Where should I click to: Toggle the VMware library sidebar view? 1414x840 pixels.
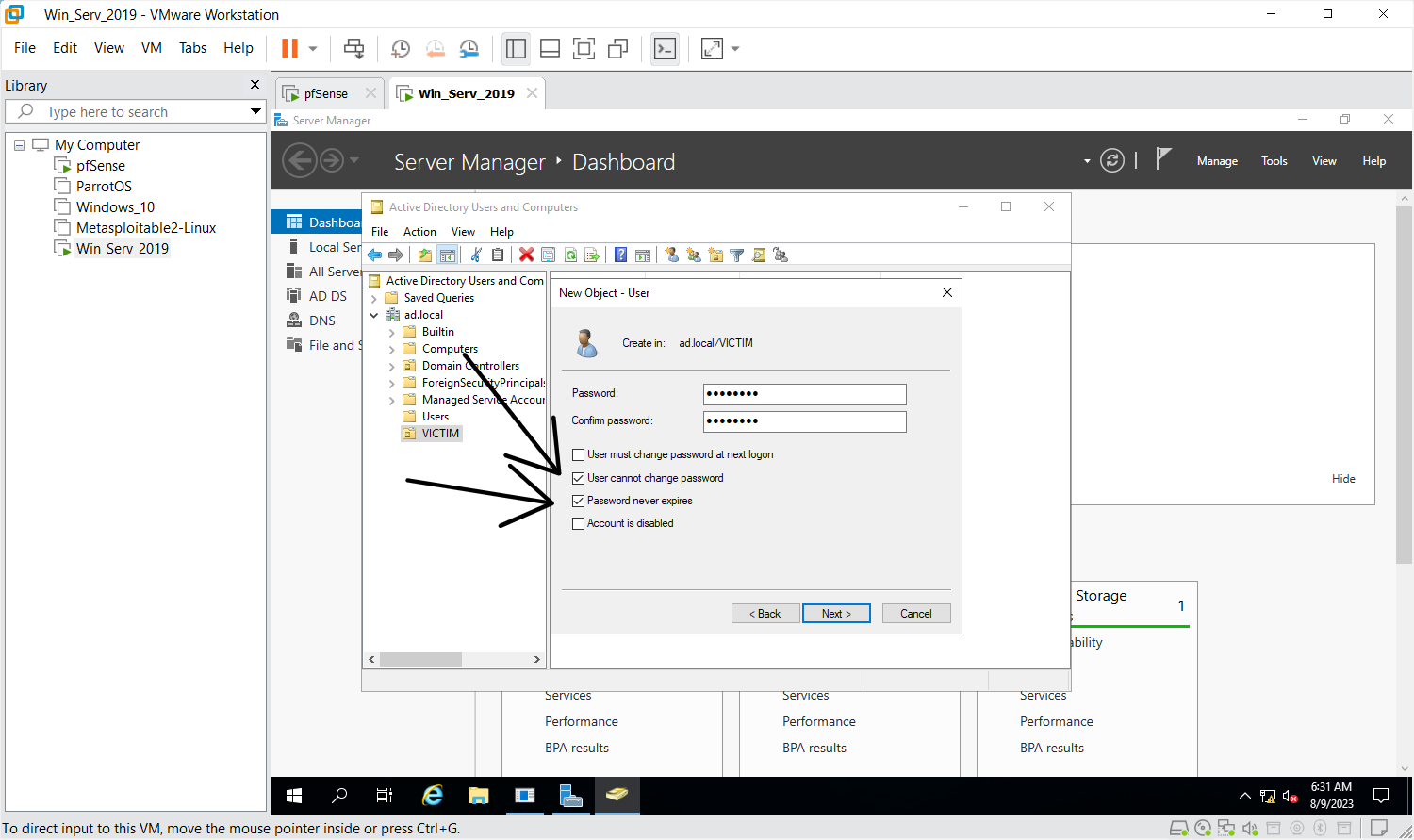[516, 49]
